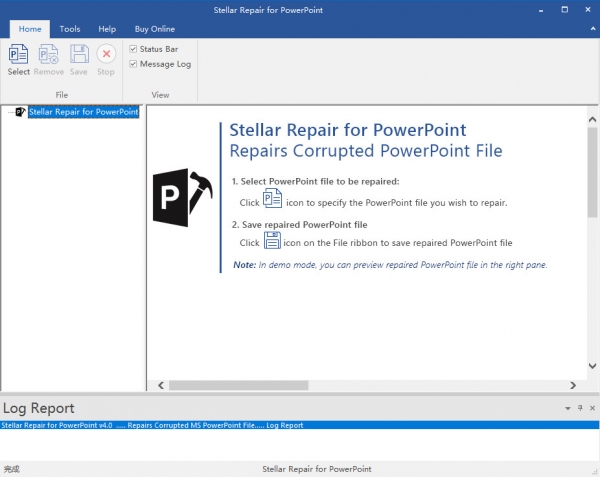Screen dimensions: 600x477
Task: Click the window resize grip in status bar
Action: pos(595,472)
